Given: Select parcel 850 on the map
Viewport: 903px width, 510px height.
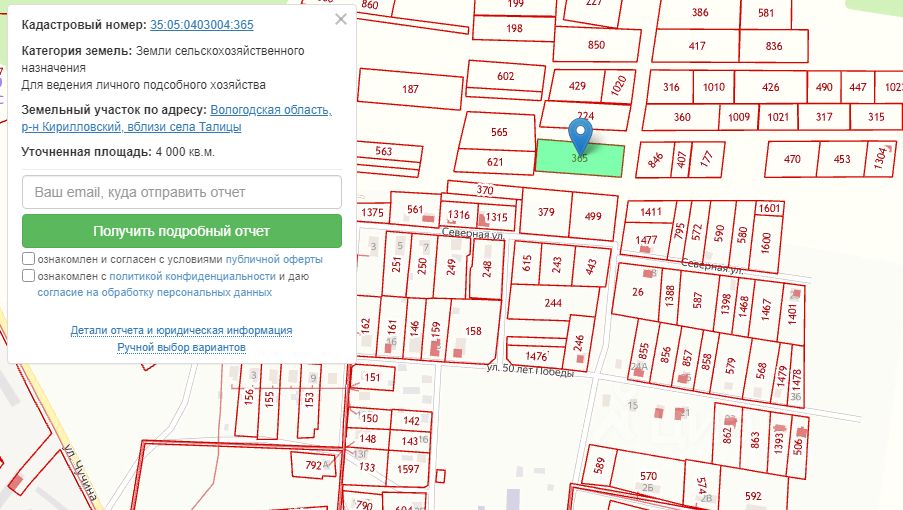Looking at the screenshot, I should [596, 44].
